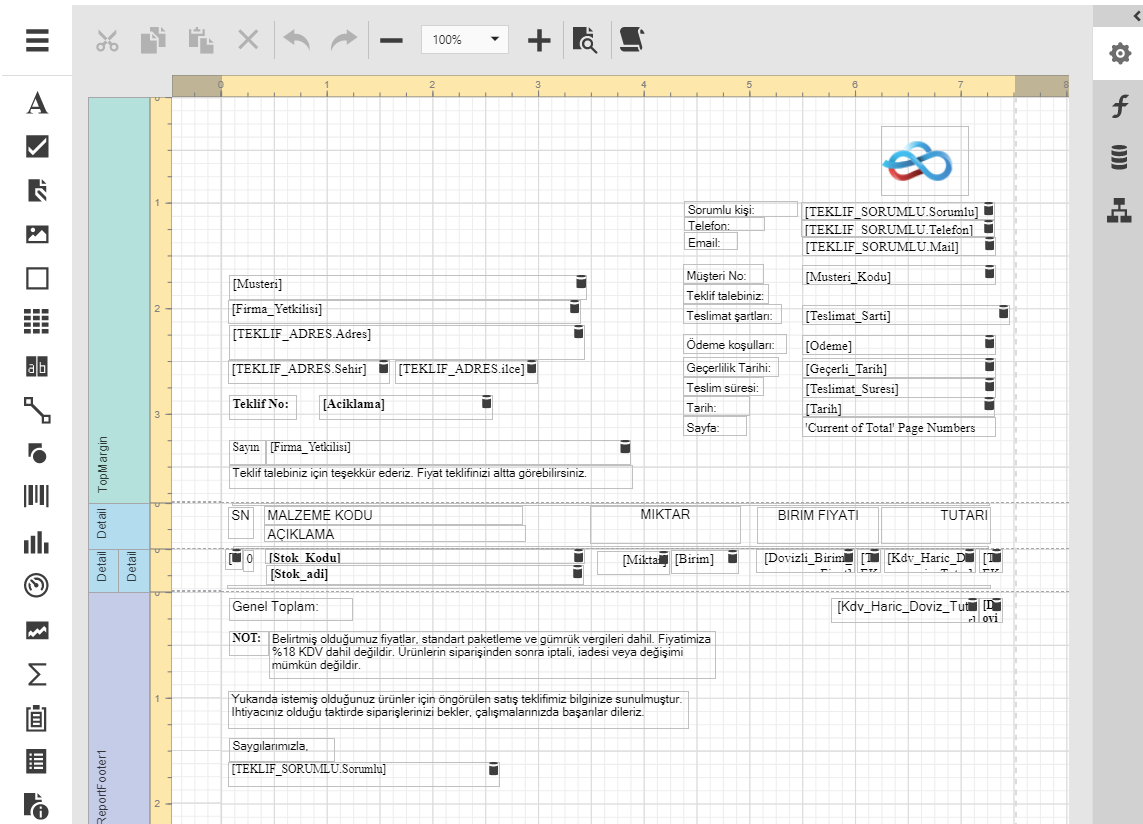Select the Check Box control tool
This screenshot has height=824, width=1143.
tap(37, 147)
